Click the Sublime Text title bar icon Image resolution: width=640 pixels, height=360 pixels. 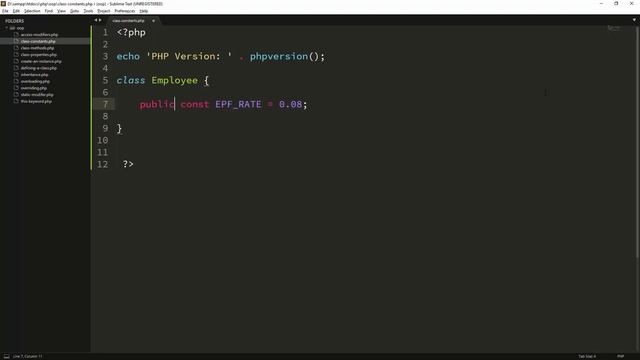coord(3,4)
